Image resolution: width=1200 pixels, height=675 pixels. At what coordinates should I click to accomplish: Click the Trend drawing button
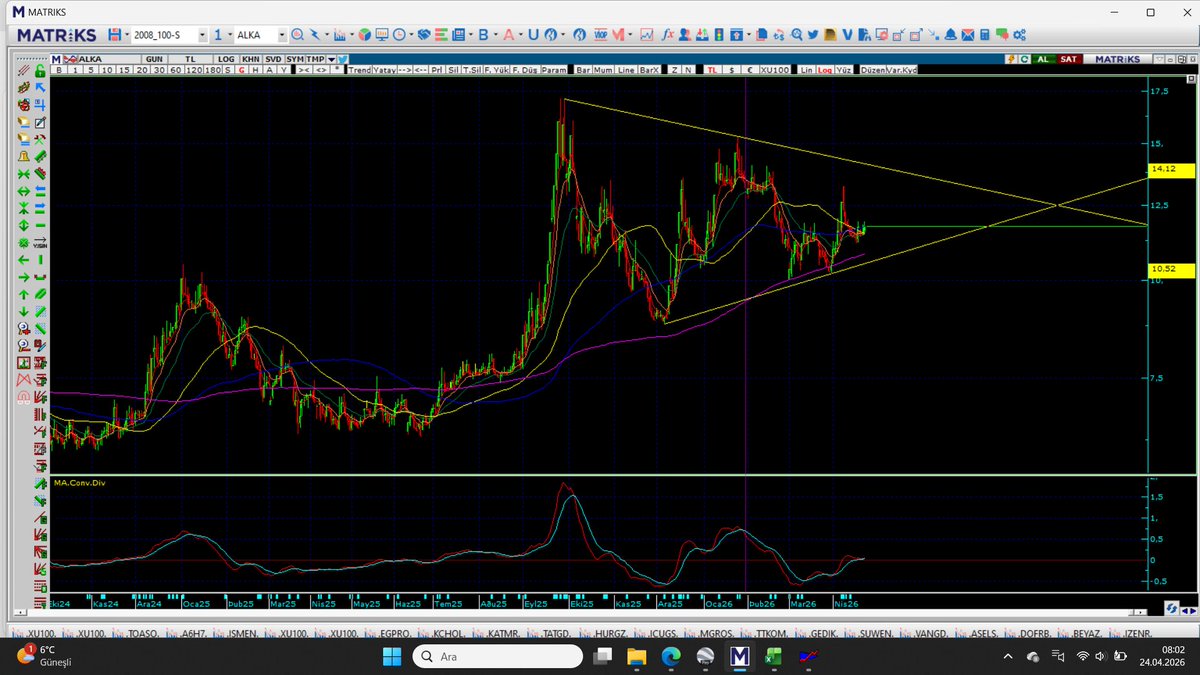pyautogui.click(x=359, y=70)
